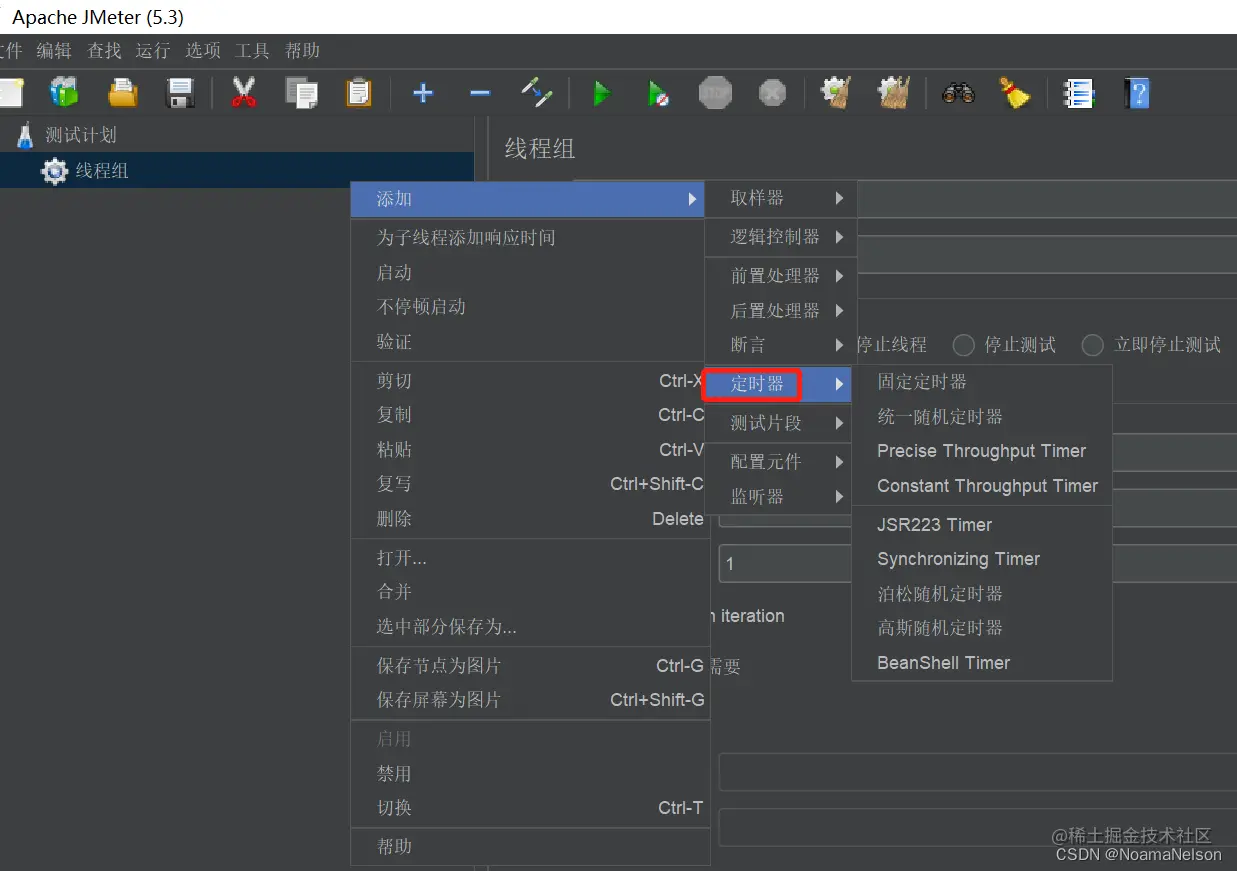
Task: Click the Clear broom with gear icon
Action: (x=836, y=94)
